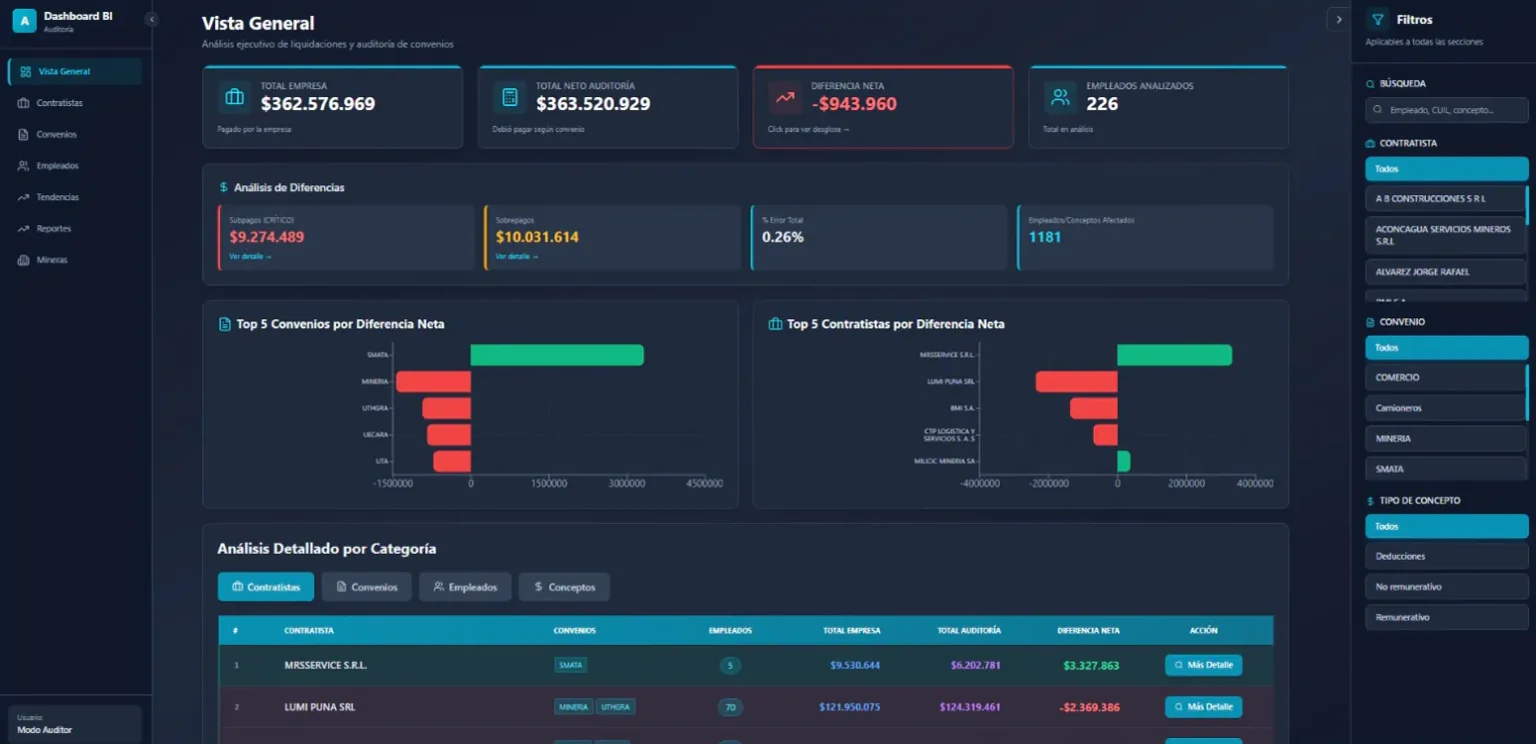The height and width of the screenshot is (744, 1536).
Task: Click the Vista General grid icon in sidebar
Action: [25, 72]
